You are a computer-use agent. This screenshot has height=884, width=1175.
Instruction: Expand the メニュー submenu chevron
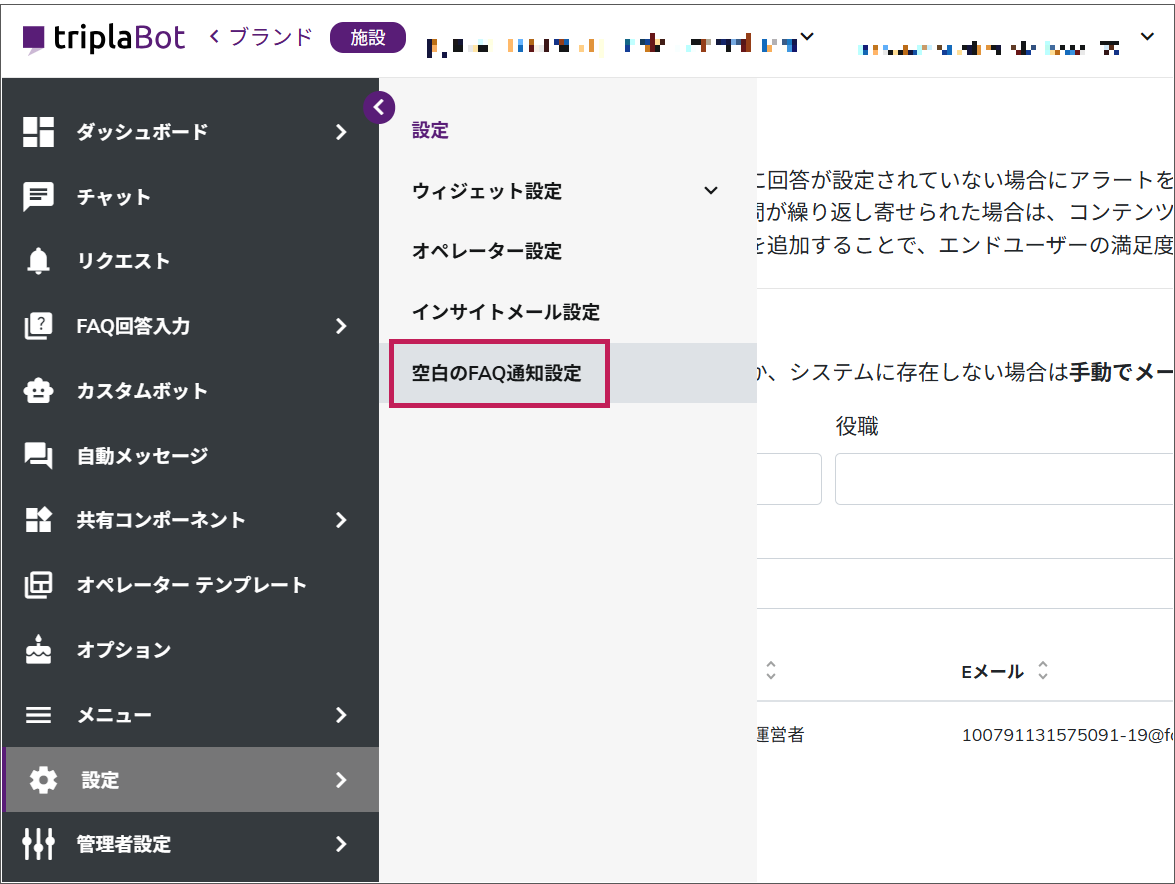(x=342, y=715)
